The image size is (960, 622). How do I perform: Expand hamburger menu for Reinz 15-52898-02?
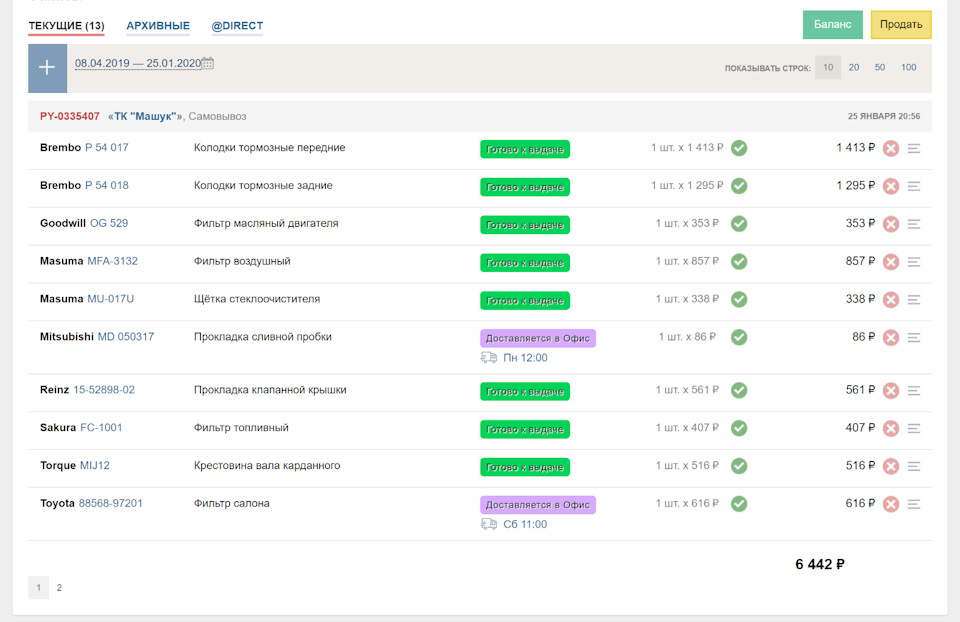tap(913, 390)
